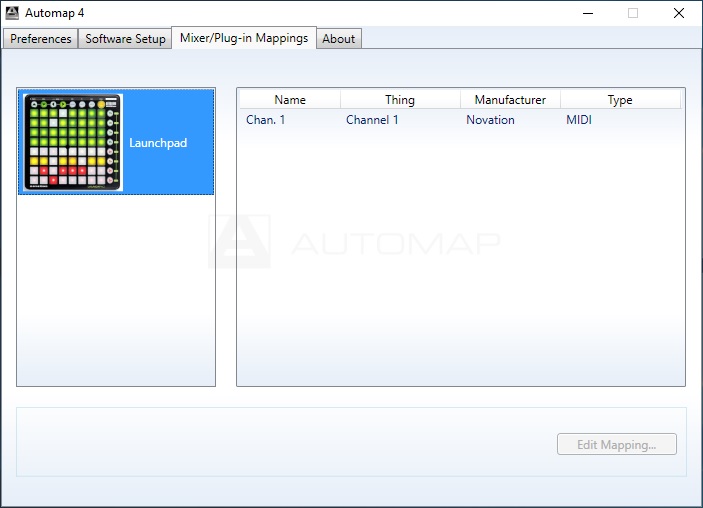This screenshot has width=703, height=508.
Task: Close the Automap 4 window
Action: (x=678, y=13)
